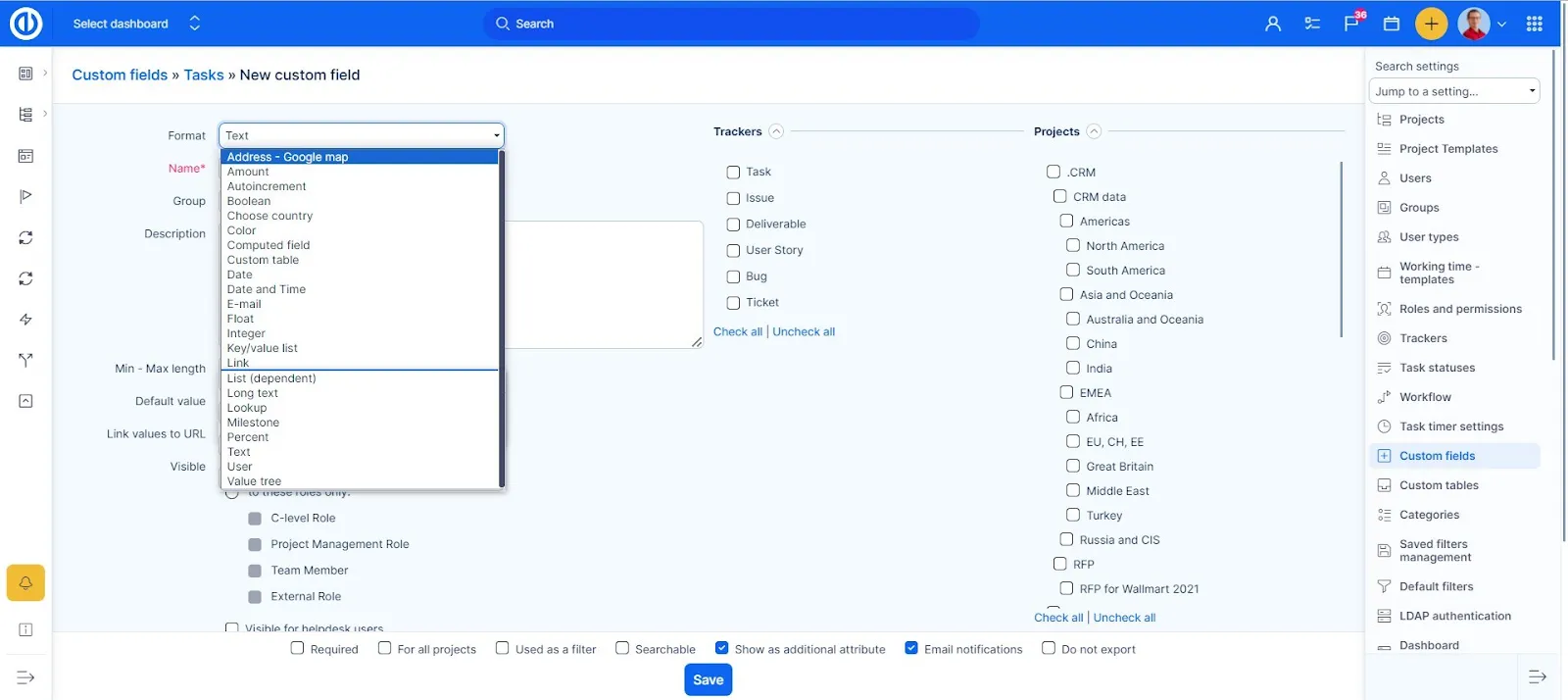Screen dimensions: 1568x700
Task: Click the play arrow sidebar icon
Action: (x=25, y=196)
